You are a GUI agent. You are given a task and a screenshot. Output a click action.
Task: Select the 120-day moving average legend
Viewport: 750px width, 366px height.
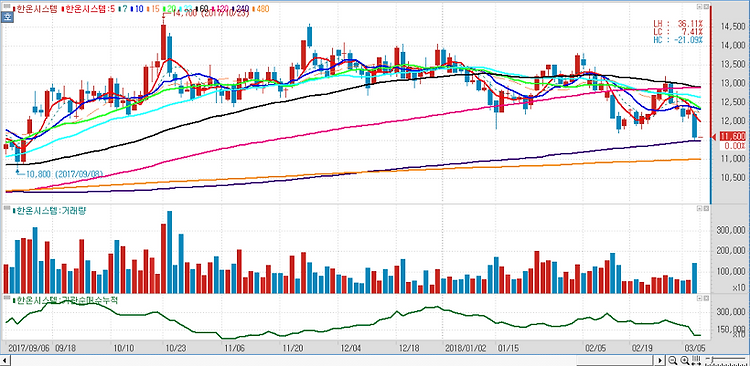tap(221, 9)
